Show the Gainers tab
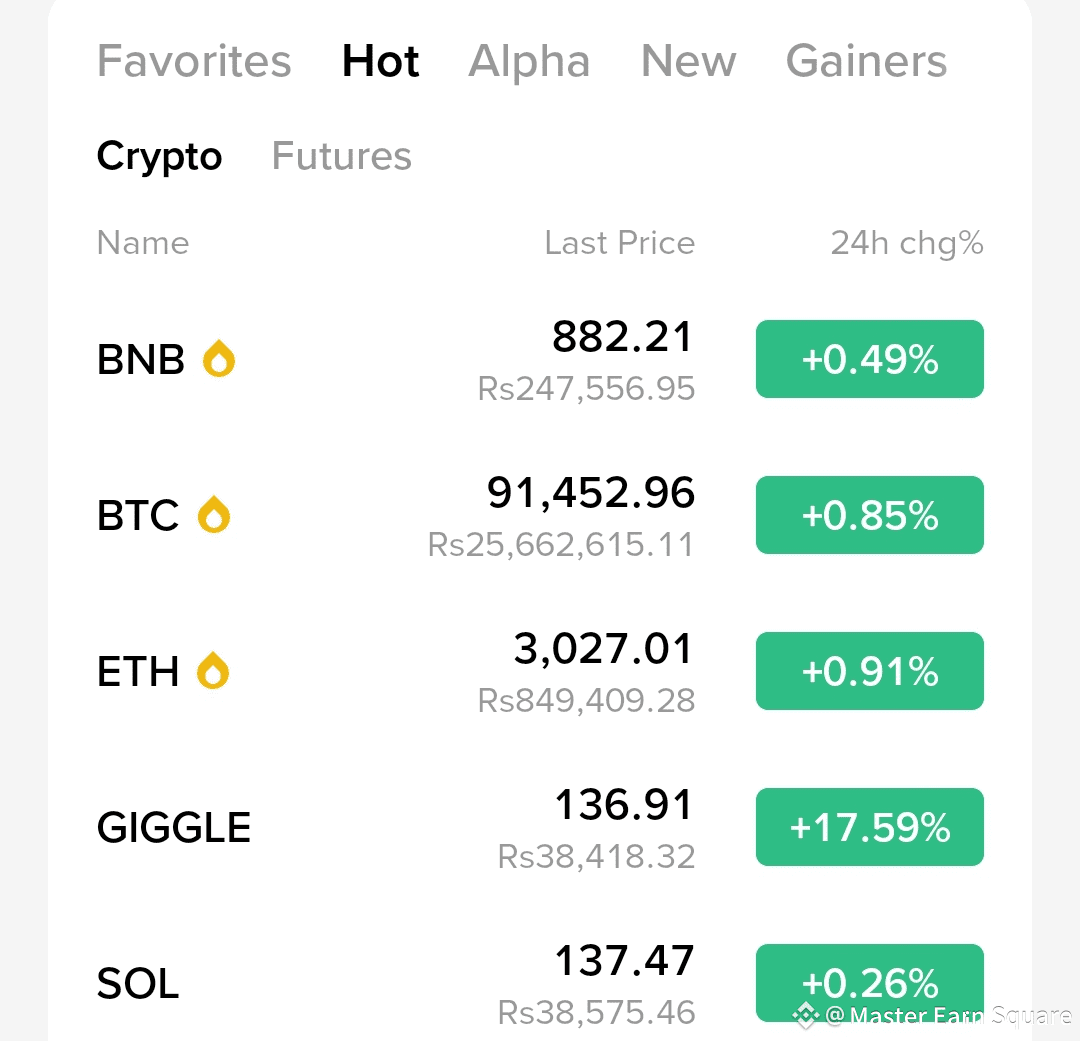 866,61
